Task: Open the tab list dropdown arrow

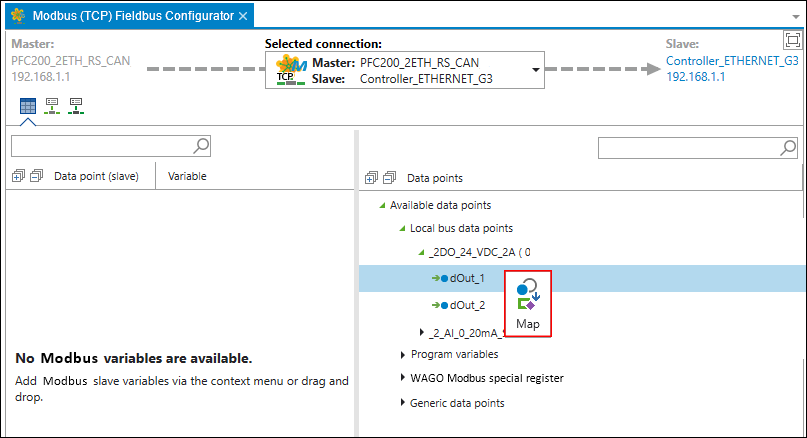Action: click(x=796, y=16)
